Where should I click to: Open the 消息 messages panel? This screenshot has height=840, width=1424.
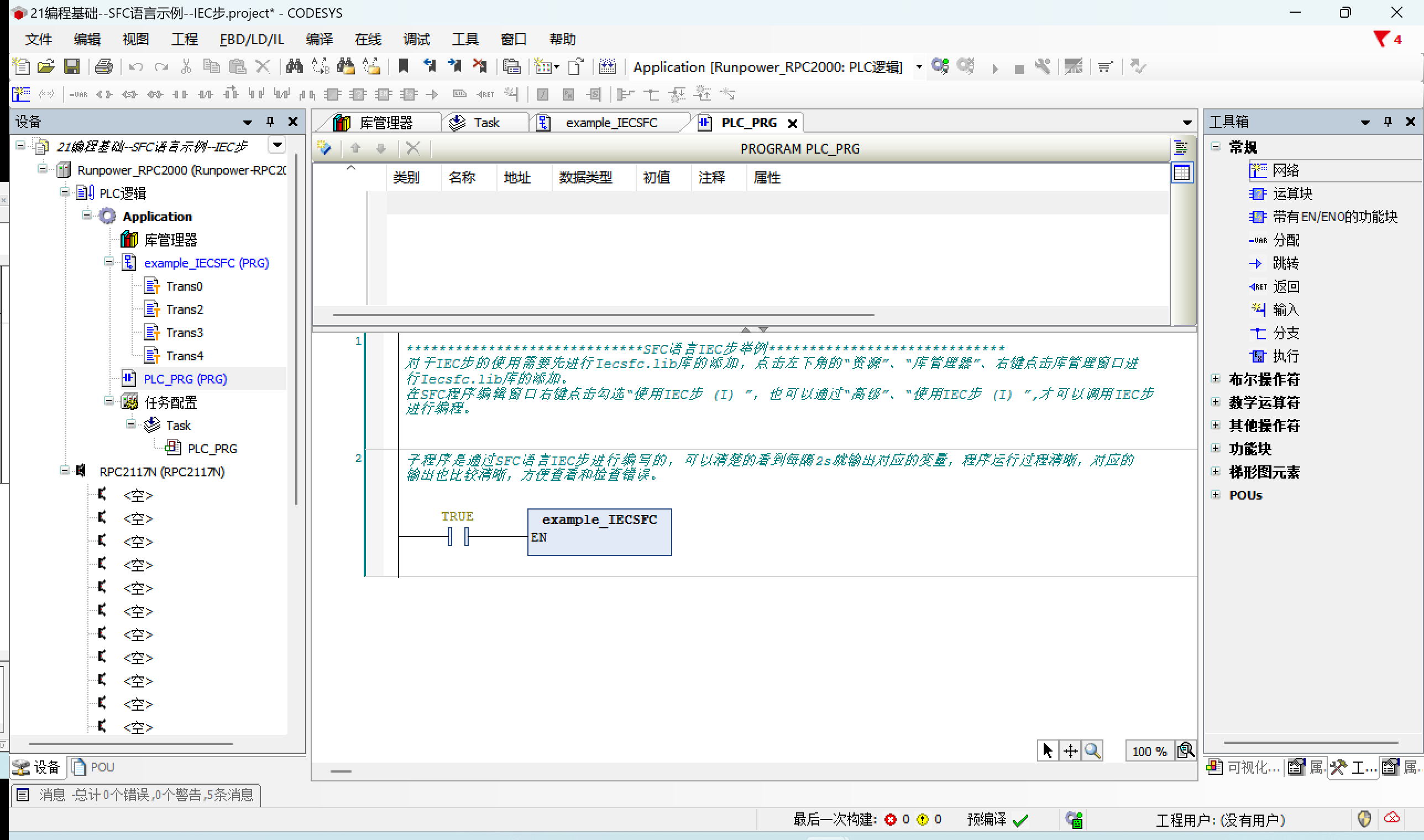click(x=135, y=795)
